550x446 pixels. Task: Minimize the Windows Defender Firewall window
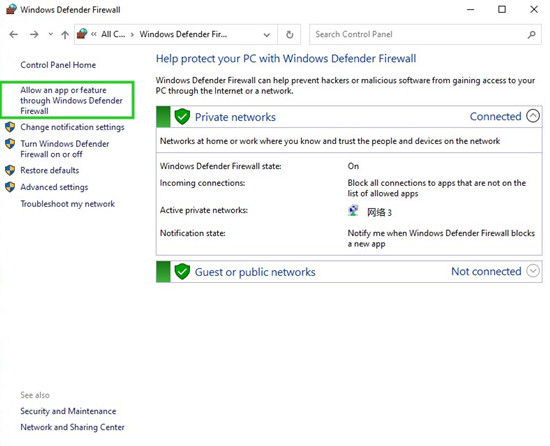[470, 9]
